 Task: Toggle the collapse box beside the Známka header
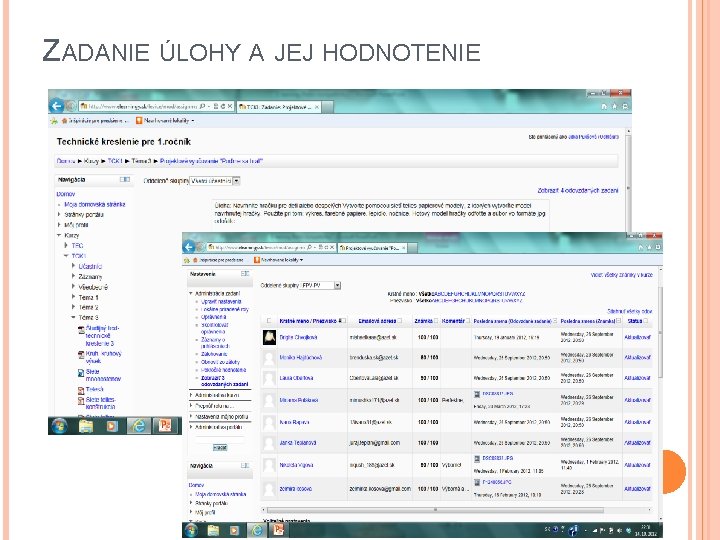(436, 321)
